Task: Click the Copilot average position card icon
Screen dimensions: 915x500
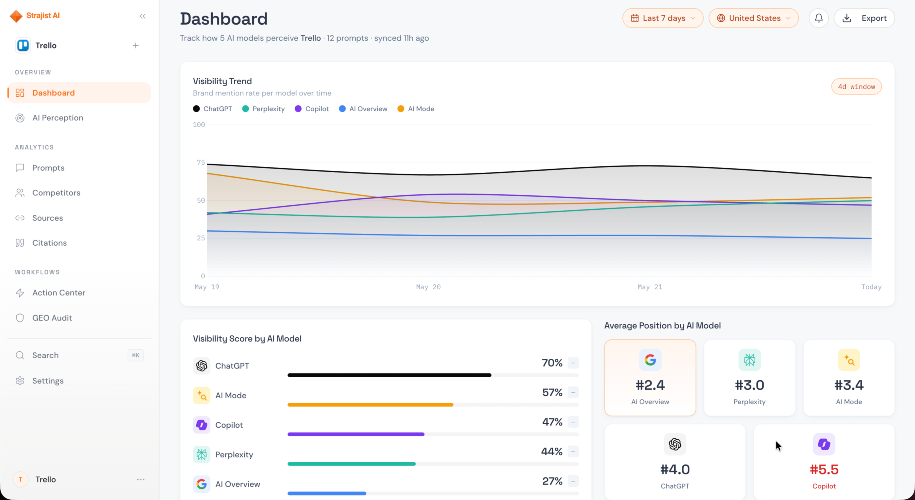Action: pos(824,445)
